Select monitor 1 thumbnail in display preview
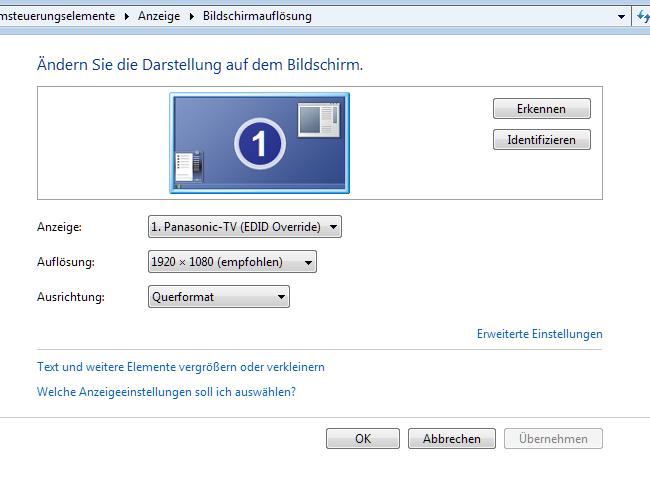The height and width of the screenshot is (499, 650). pyautogui.click(x=260, y=143)
